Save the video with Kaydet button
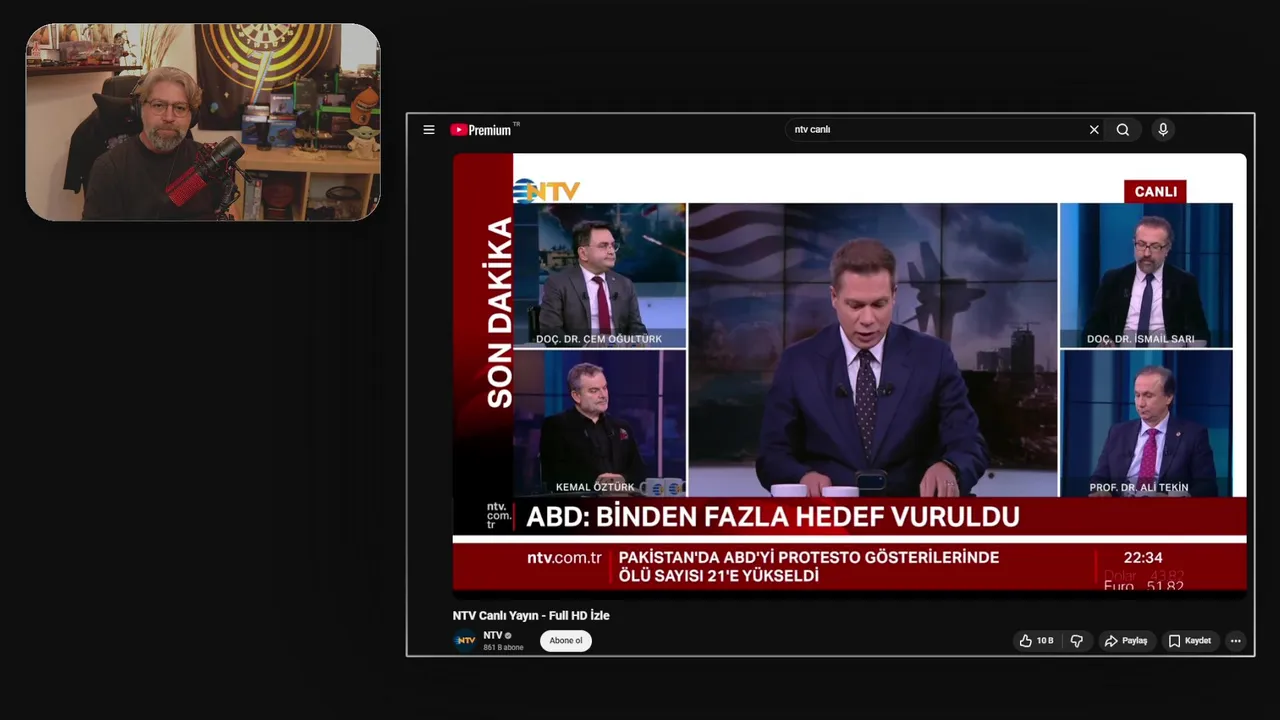The image size is (1280, 720). 1189,641
